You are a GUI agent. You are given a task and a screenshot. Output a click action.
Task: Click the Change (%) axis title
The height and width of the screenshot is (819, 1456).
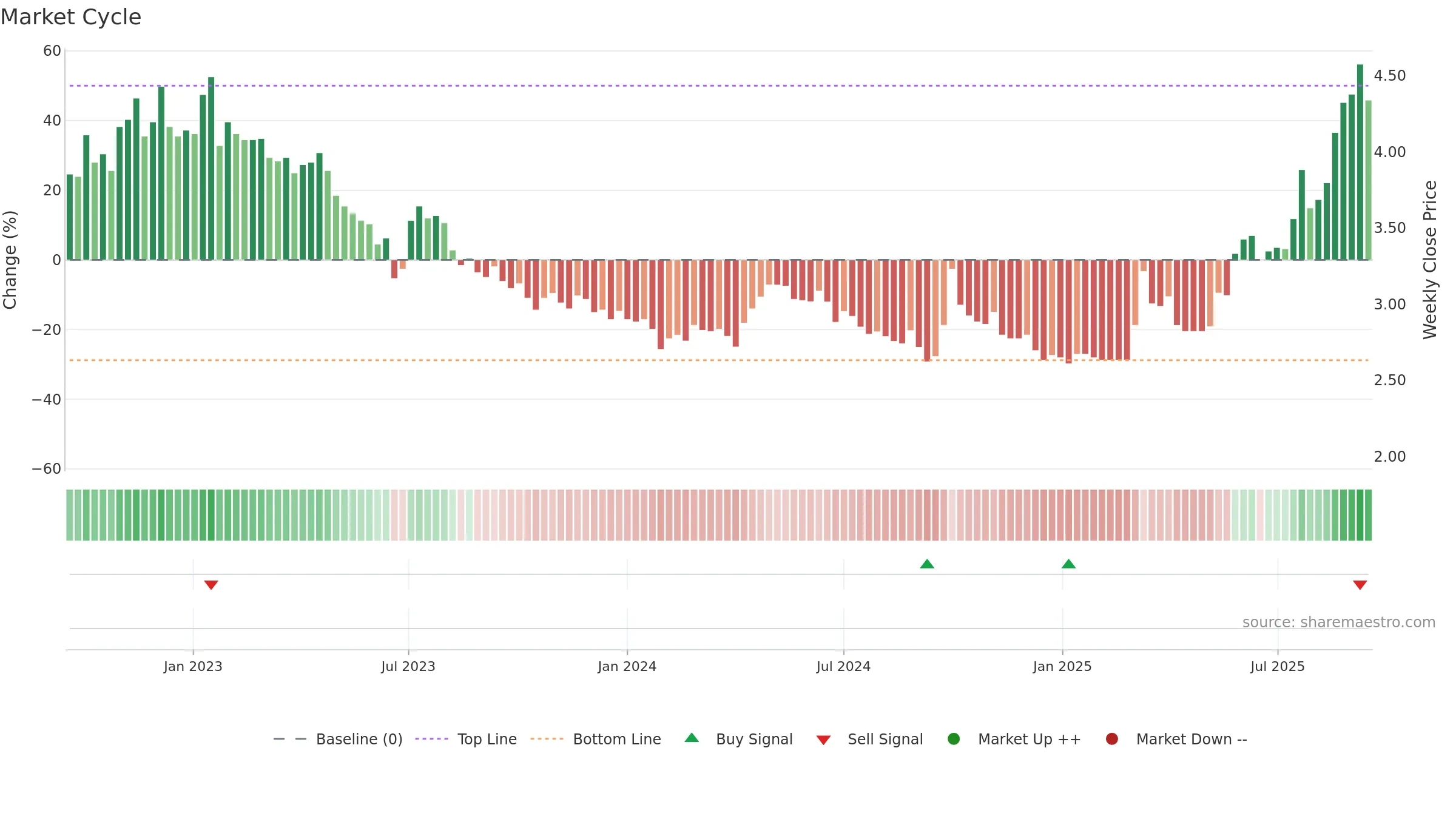click(x=10, y=260)
